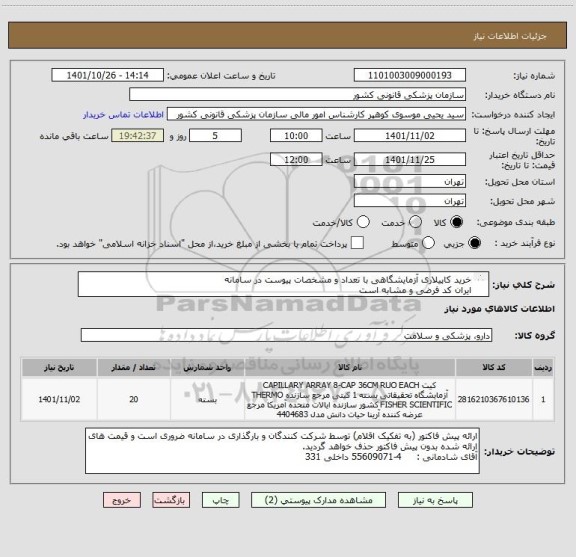Click the چاپ print button
This screenshot has height=557, width=576.
[220, 500]
